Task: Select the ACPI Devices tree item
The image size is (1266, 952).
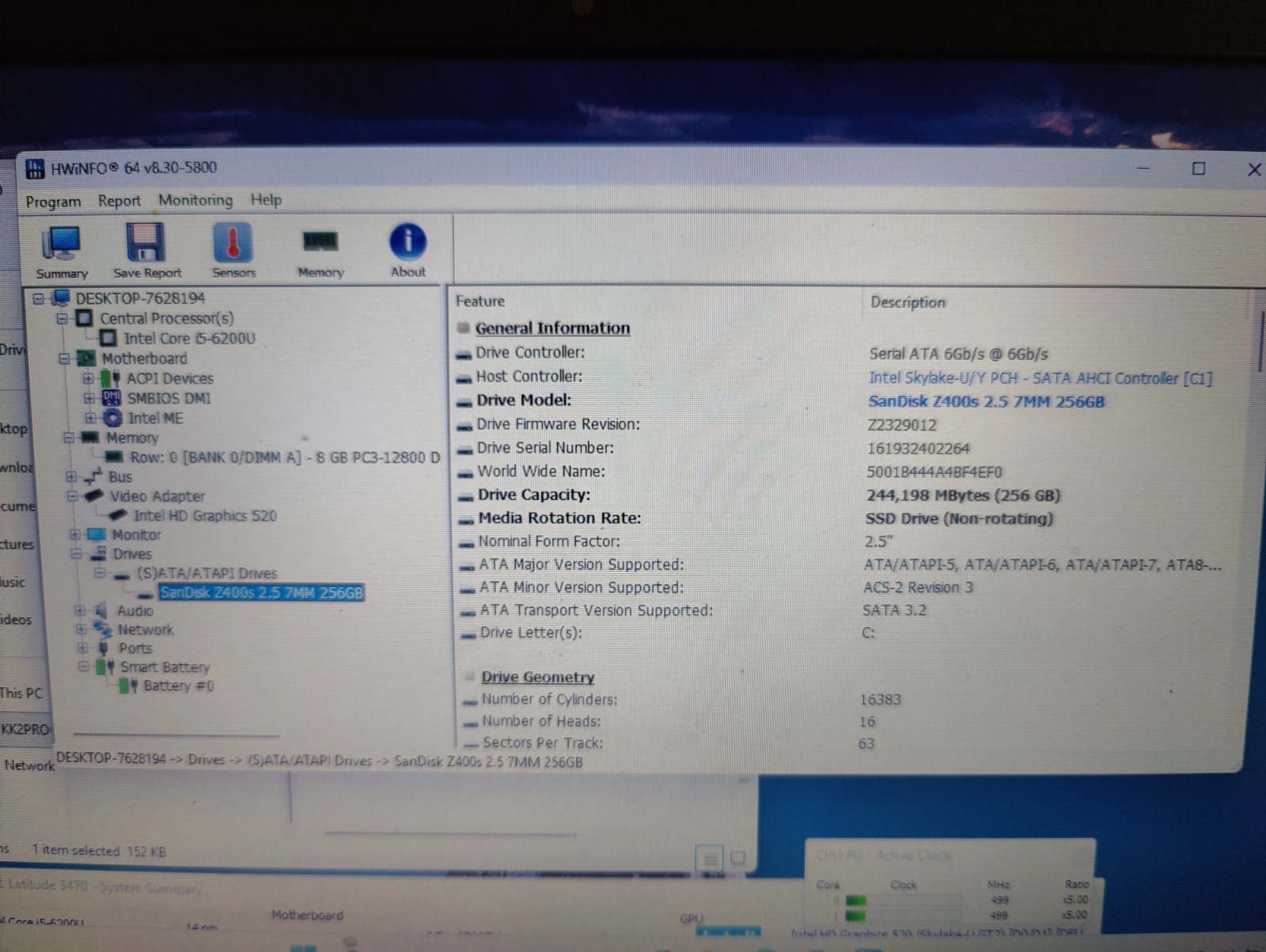Action: 169,378
